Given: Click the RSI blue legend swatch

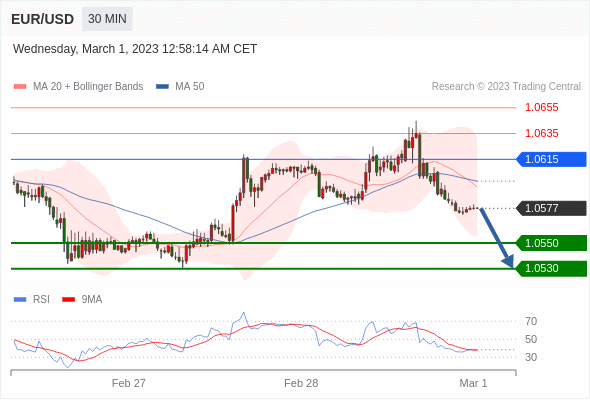Looking at the screenshot, I should 20,300.
